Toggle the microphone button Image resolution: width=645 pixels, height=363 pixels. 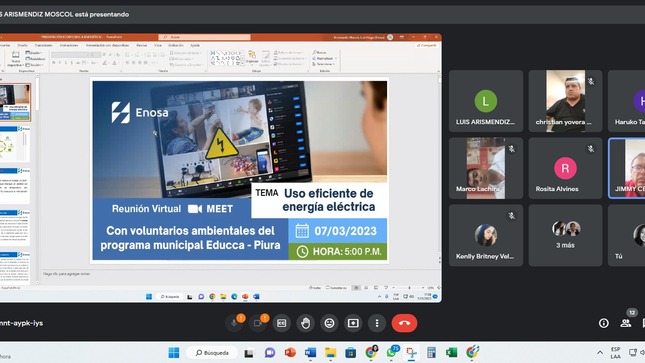coord(234,323)
